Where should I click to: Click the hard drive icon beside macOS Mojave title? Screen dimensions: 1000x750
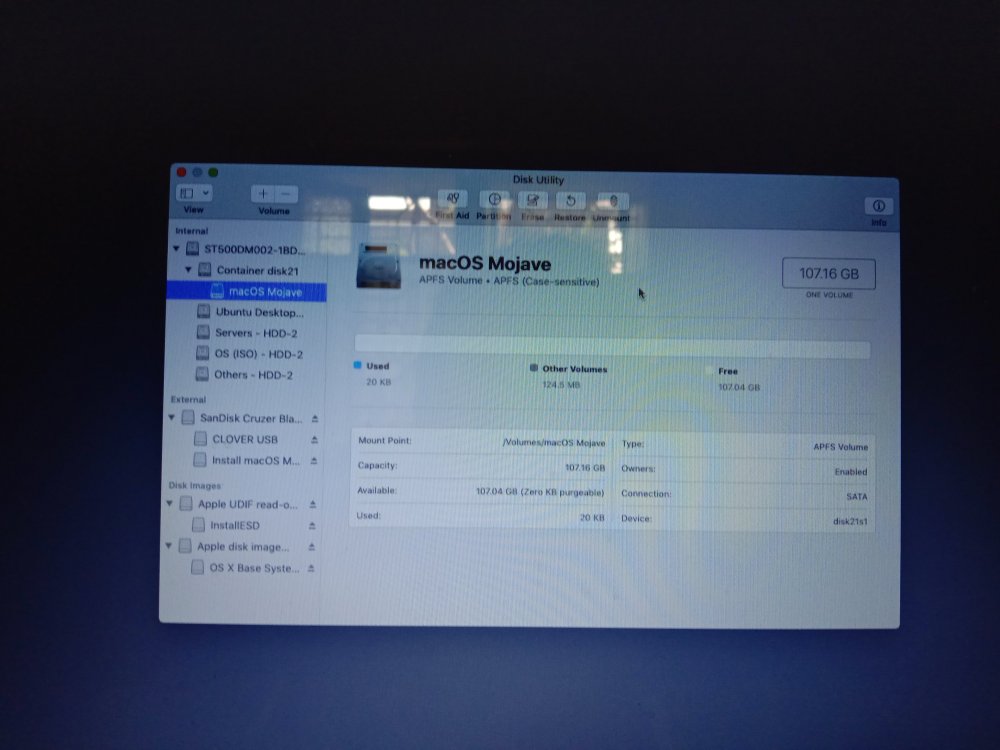tap(379, 266)
